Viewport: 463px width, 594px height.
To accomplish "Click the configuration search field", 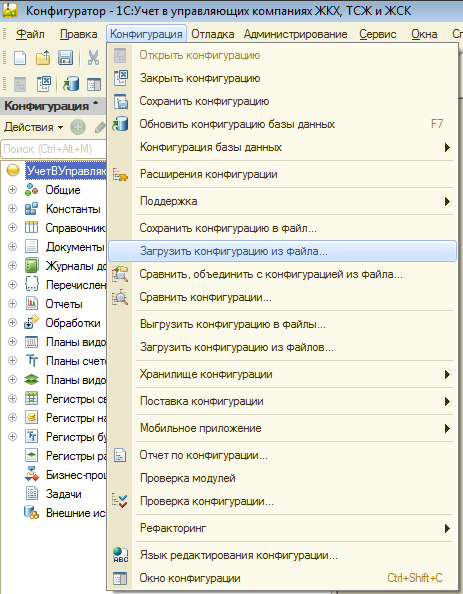I will (x=53, y=149).
